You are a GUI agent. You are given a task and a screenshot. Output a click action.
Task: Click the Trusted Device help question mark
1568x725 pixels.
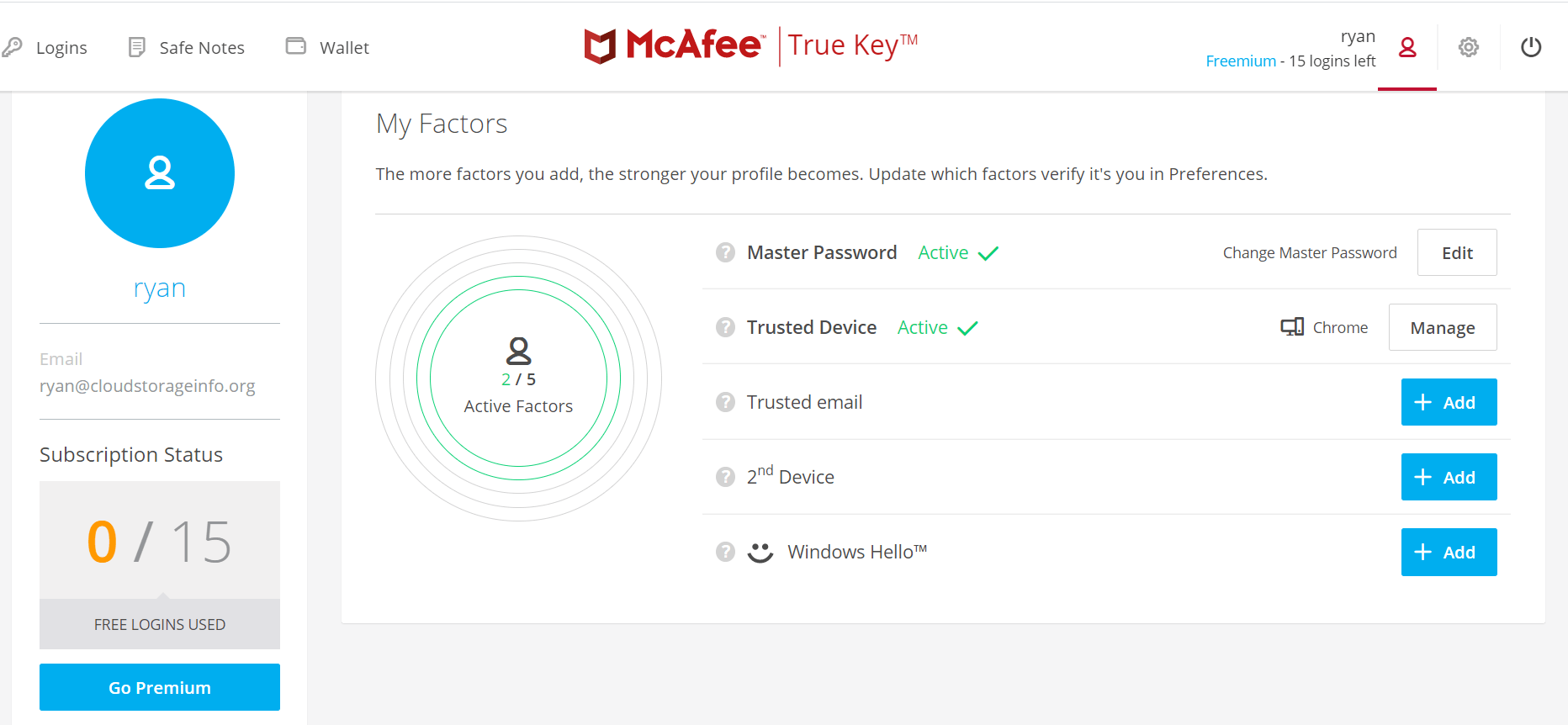pyautogui.click(x=725, y=327)
